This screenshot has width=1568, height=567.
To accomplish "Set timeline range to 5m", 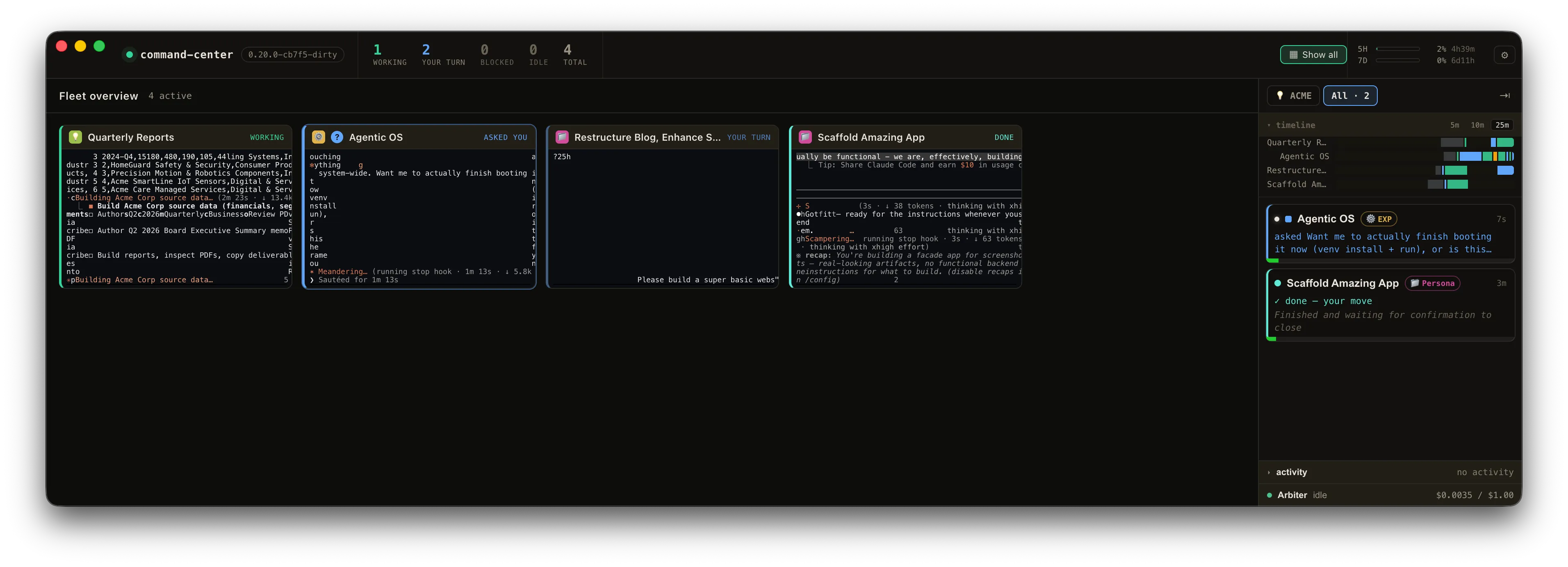I will (x=1454, y=125).
